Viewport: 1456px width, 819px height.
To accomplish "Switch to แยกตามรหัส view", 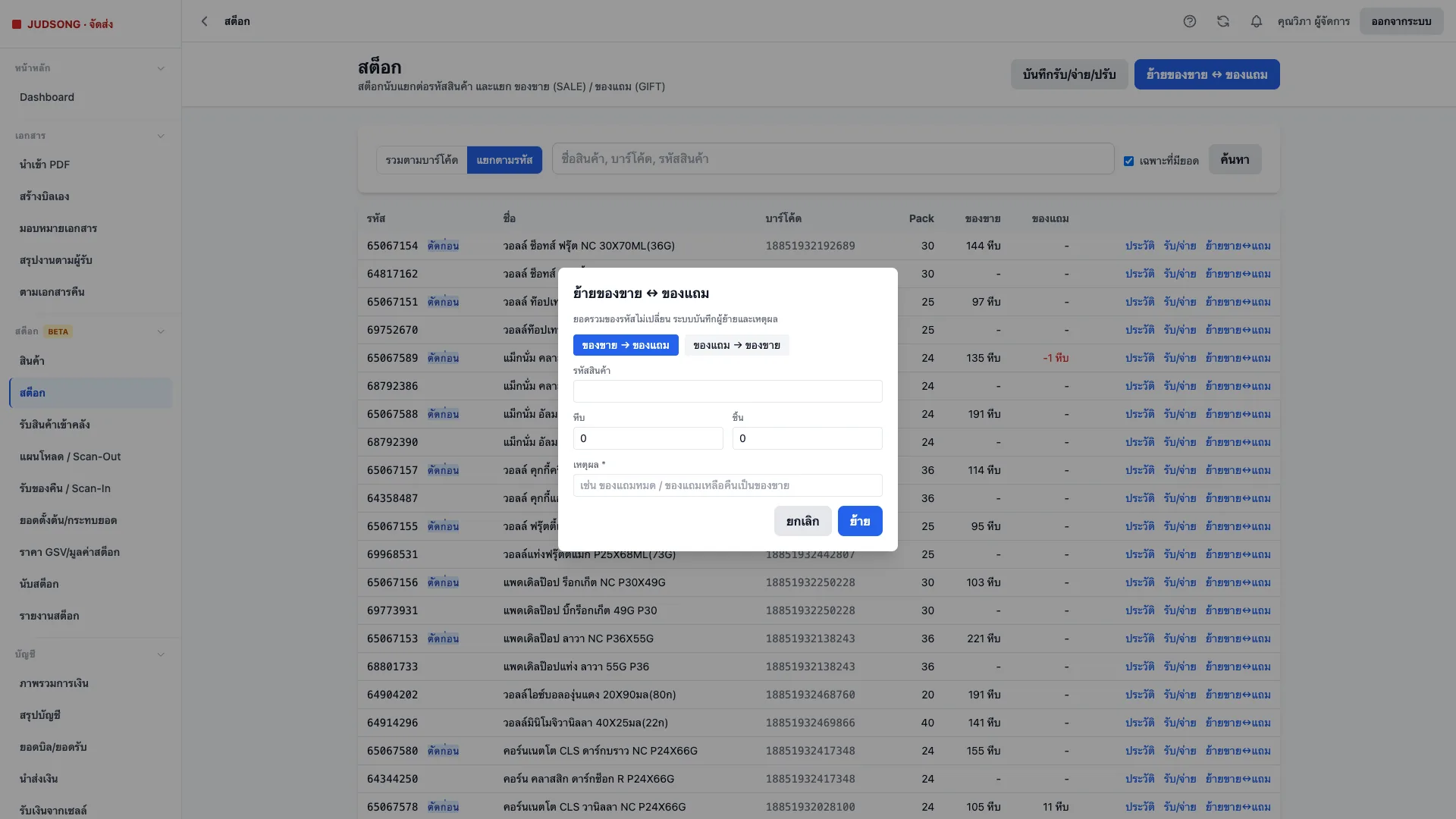I will point(504,160).
